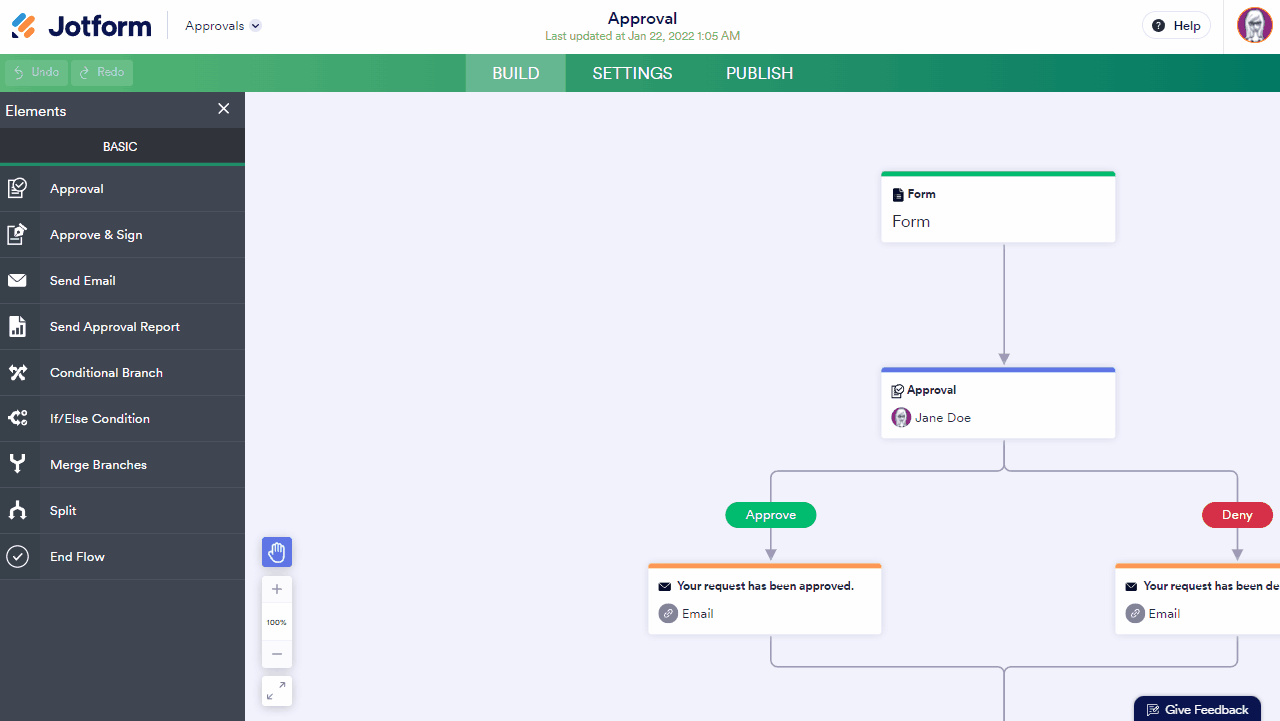Click the Send Email envelope icon
The width and height of the screenshot is (1280, 721).
17,280
